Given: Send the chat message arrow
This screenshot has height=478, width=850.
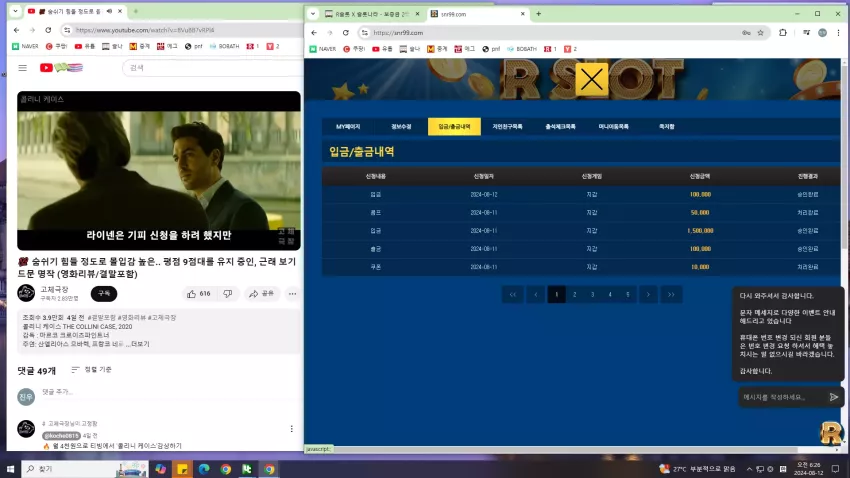Looking at the screenshot, I should [834, 397].
